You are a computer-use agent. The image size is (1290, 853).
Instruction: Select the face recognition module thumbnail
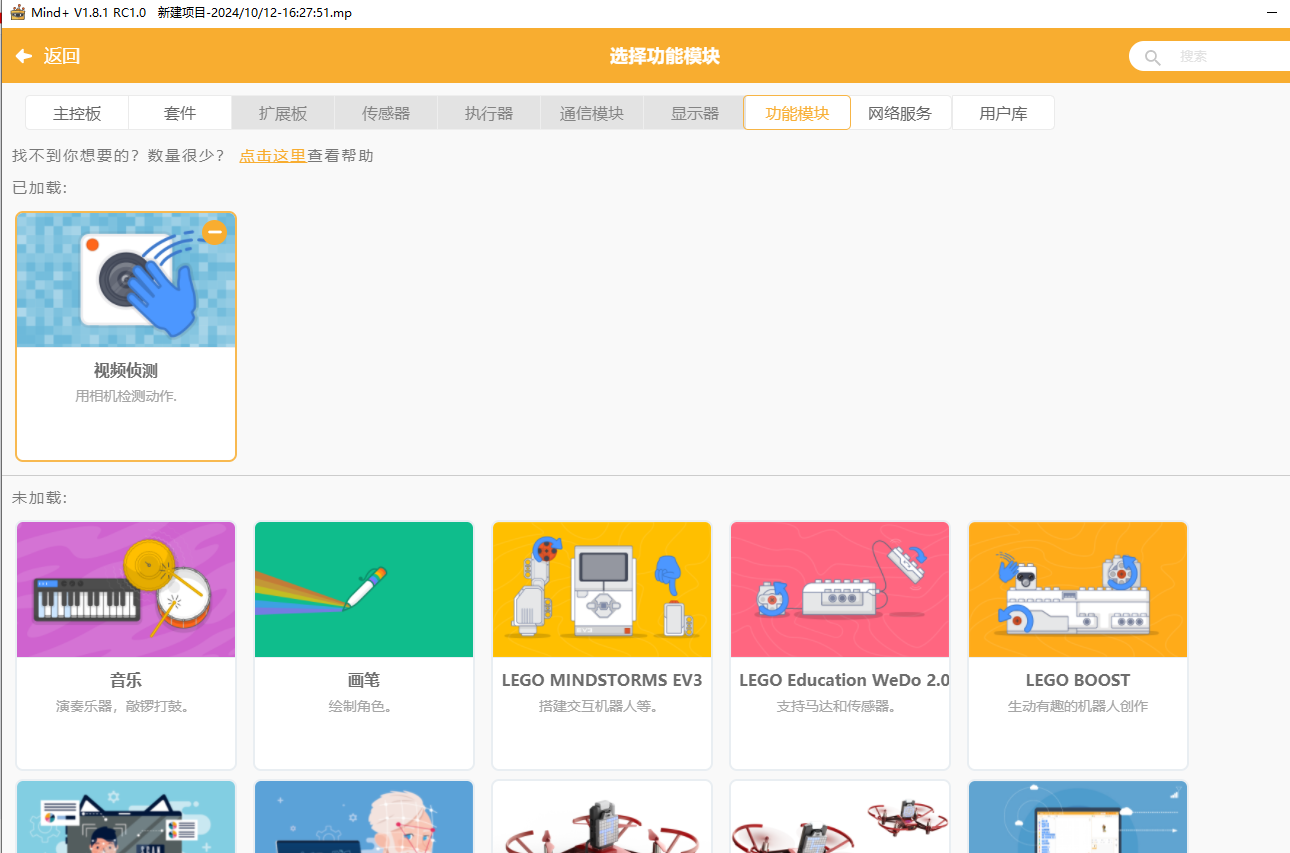point(364,817)
